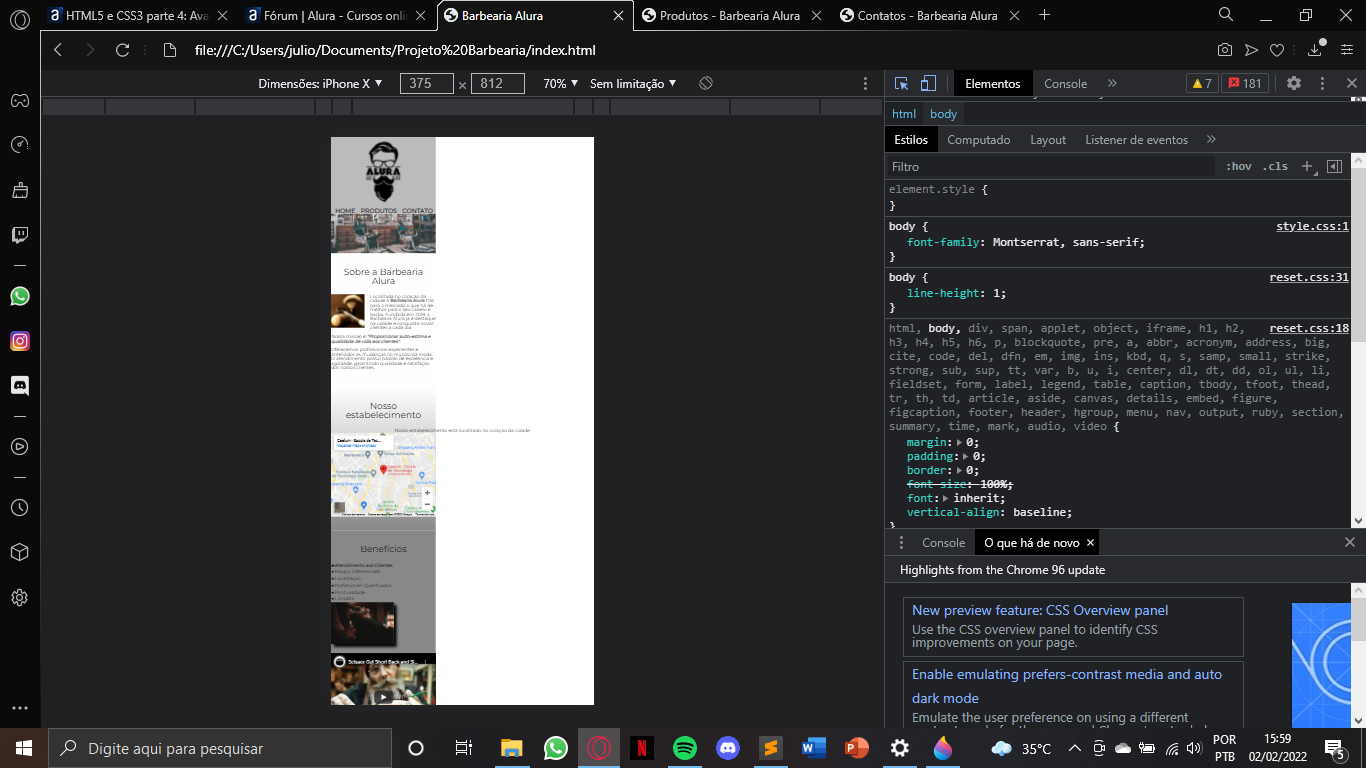Click errors count 181 badge
Screen dimensions: 1366x768
[1245, 84]
